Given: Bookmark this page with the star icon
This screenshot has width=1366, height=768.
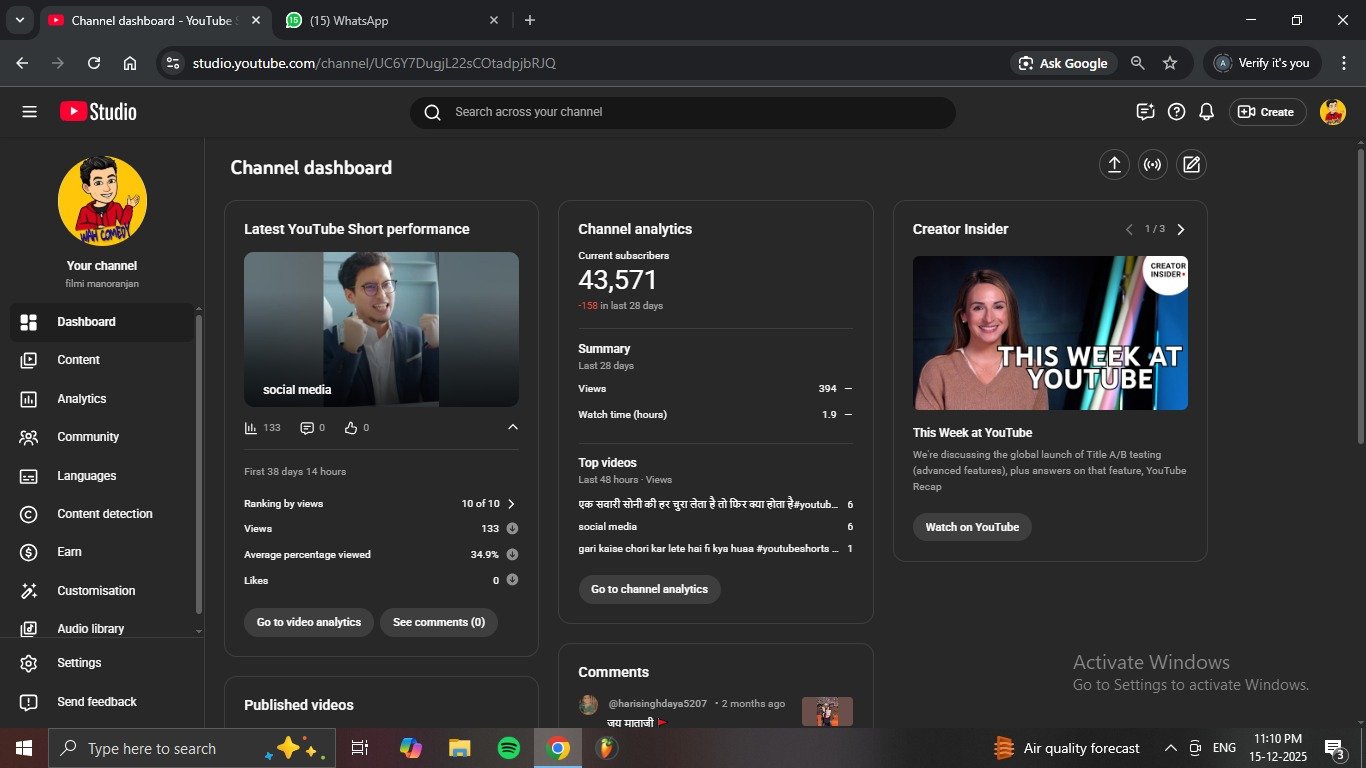Looking at the screenshot, I should pos(1170,63).
